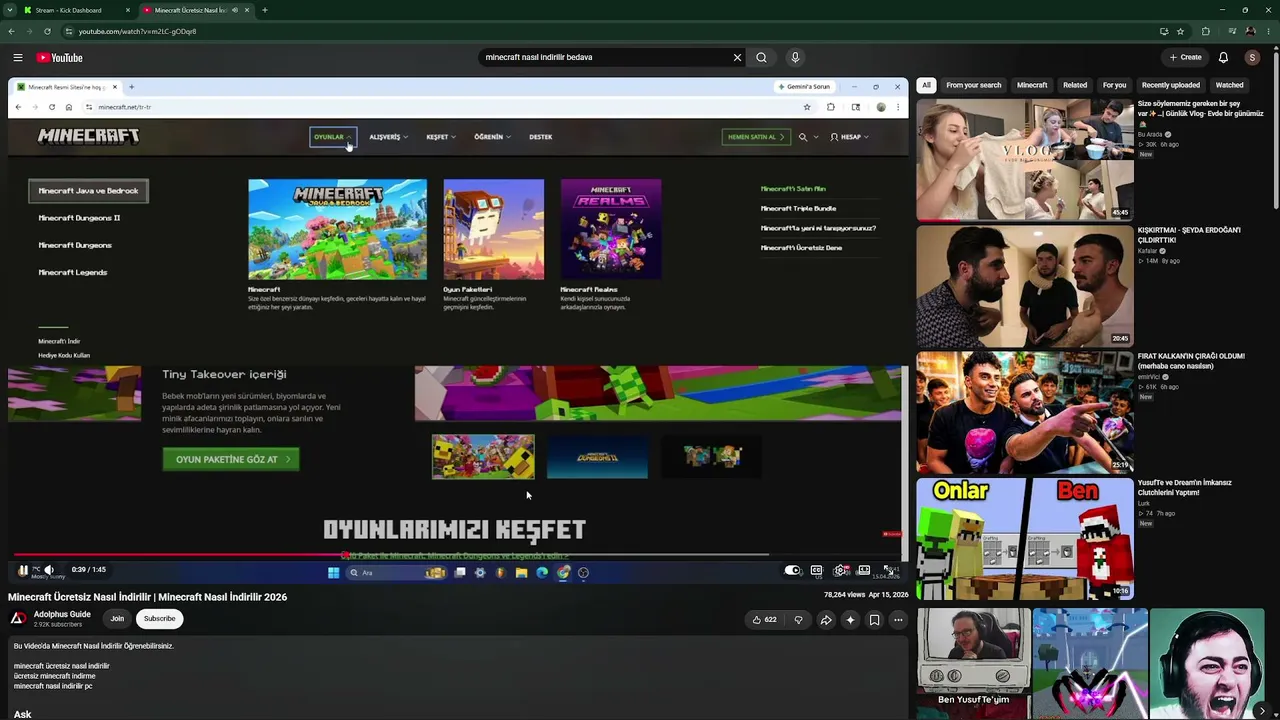
Task: Start voice search with the microphone
Action: click(x=795, y=58)
